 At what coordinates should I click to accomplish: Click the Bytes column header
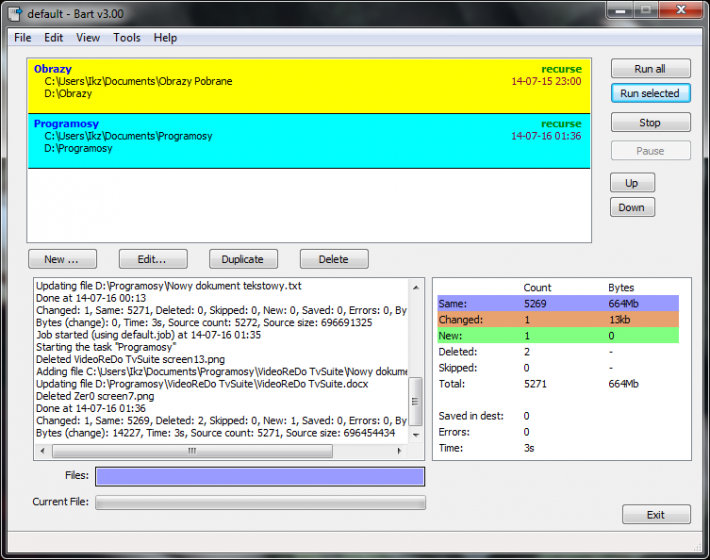[x=621, y=287]
